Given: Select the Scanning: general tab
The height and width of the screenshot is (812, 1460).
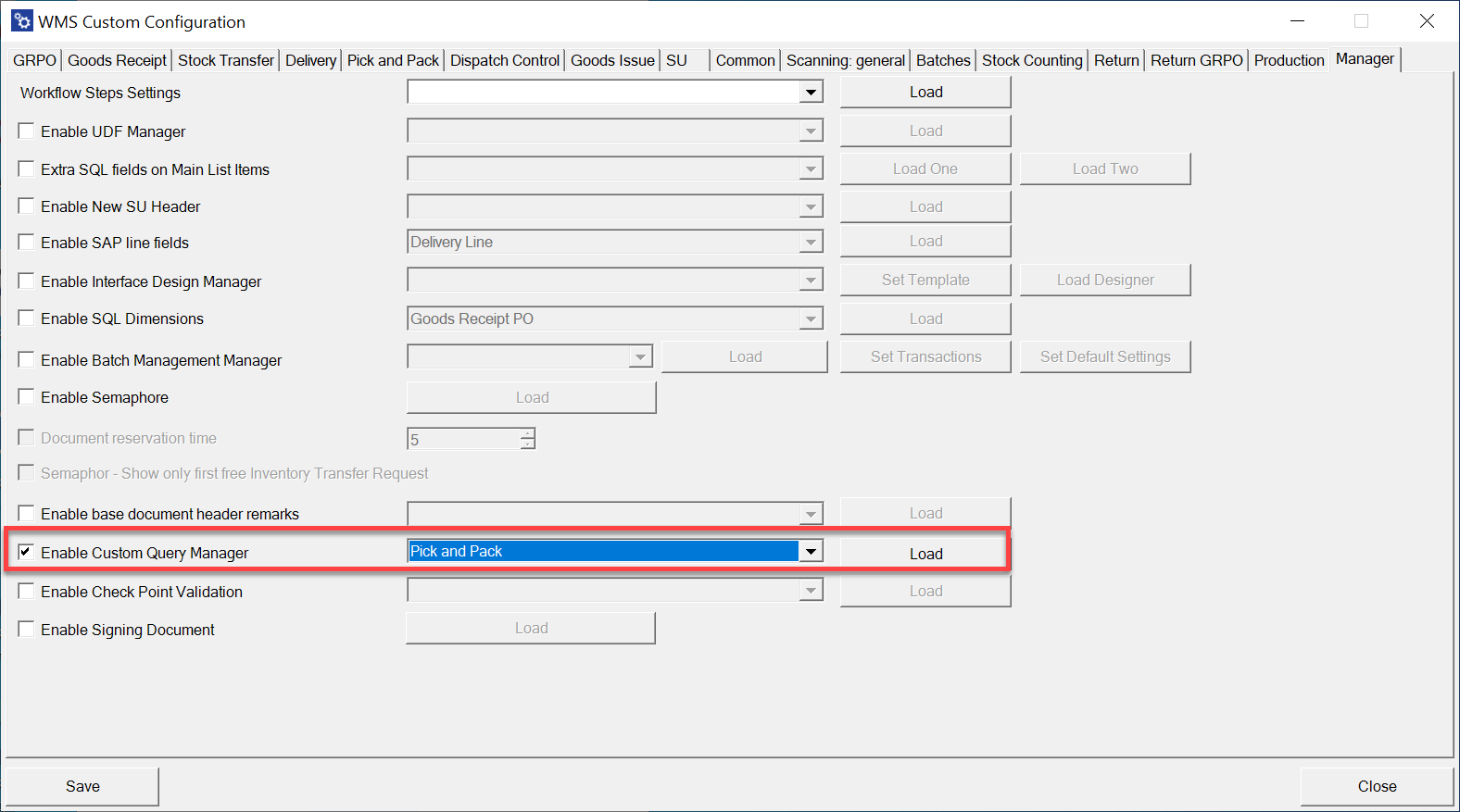Looking at the screenshot, I should pos(845,60).
